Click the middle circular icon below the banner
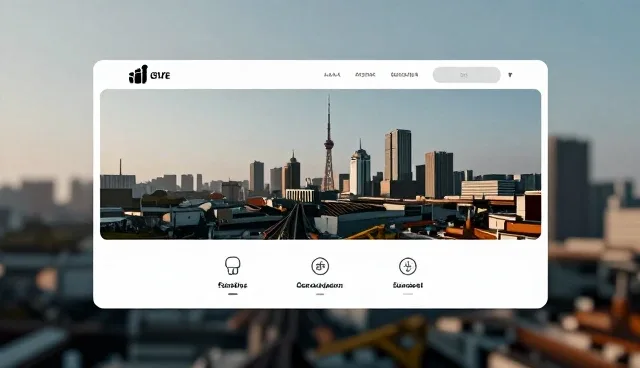The width and height of the screenshot is (640, 368). click(x=320, y=266)
